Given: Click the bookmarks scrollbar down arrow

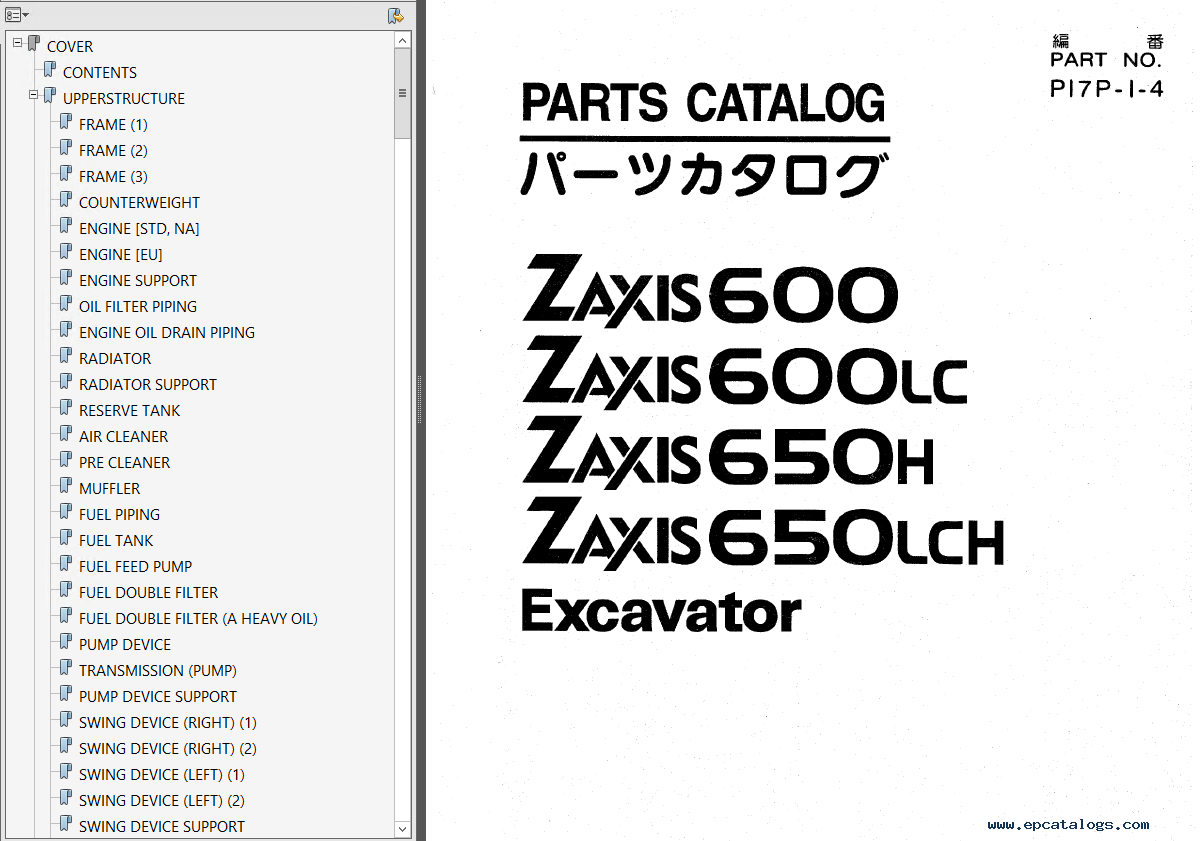Looking at the screenshot, I should [402, 829].
